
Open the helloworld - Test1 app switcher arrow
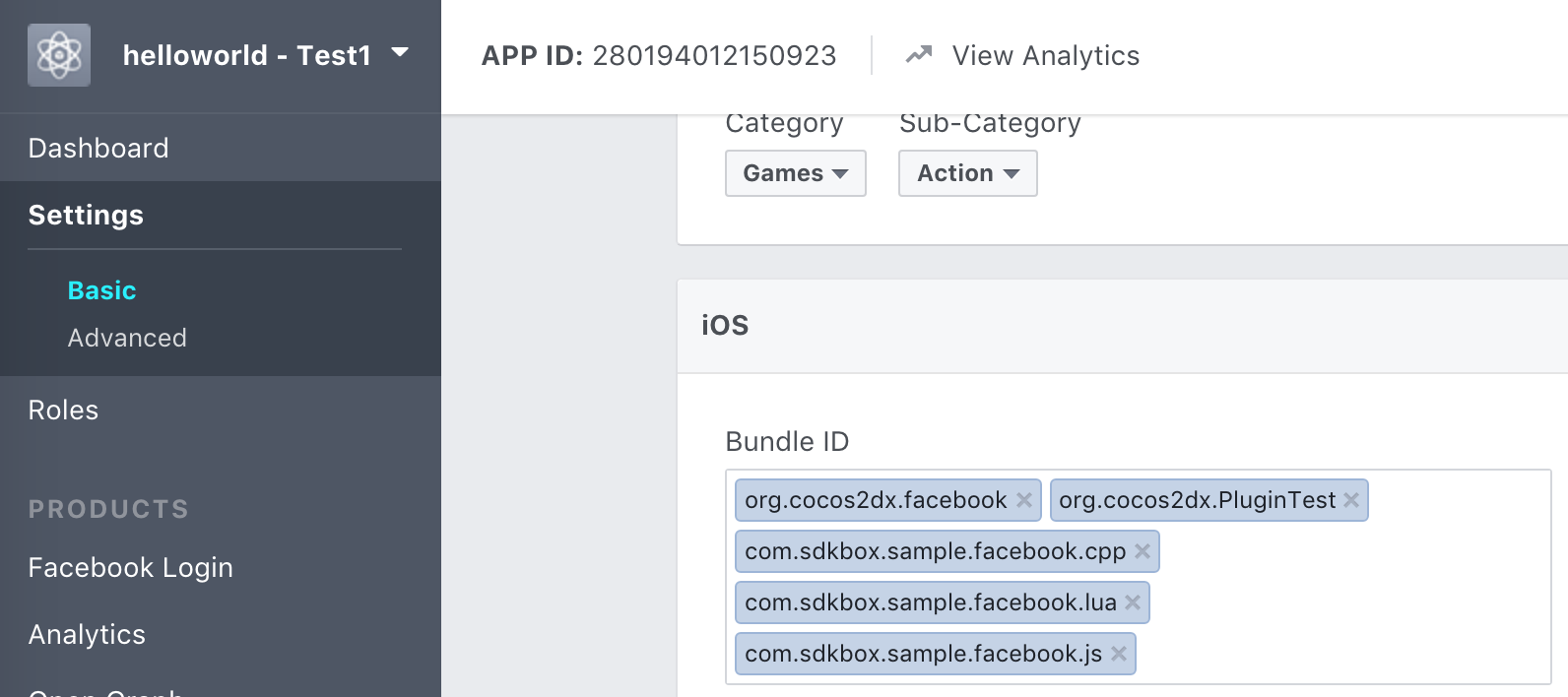tap(400, 52)
